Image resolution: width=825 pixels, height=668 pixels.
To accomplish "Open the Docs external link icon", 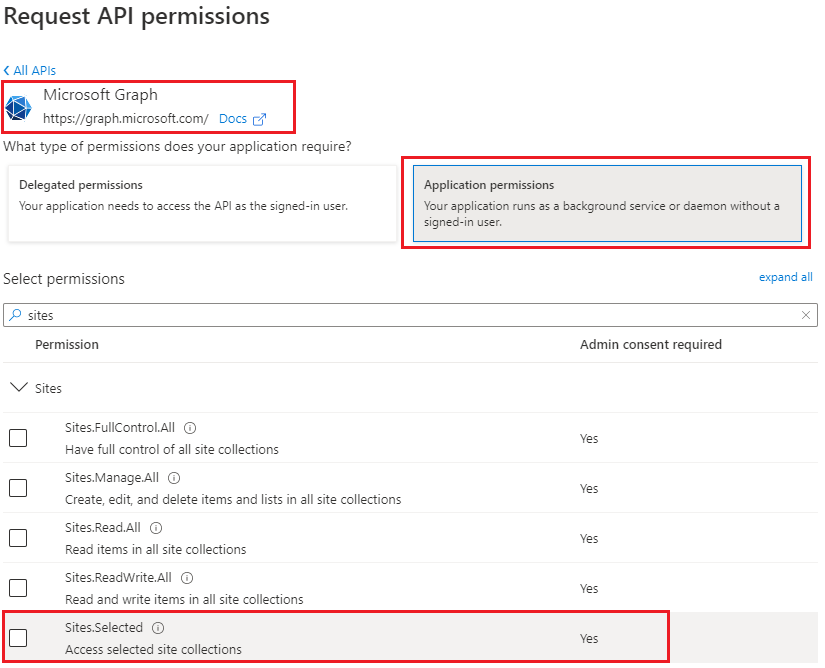I will 259,119.
